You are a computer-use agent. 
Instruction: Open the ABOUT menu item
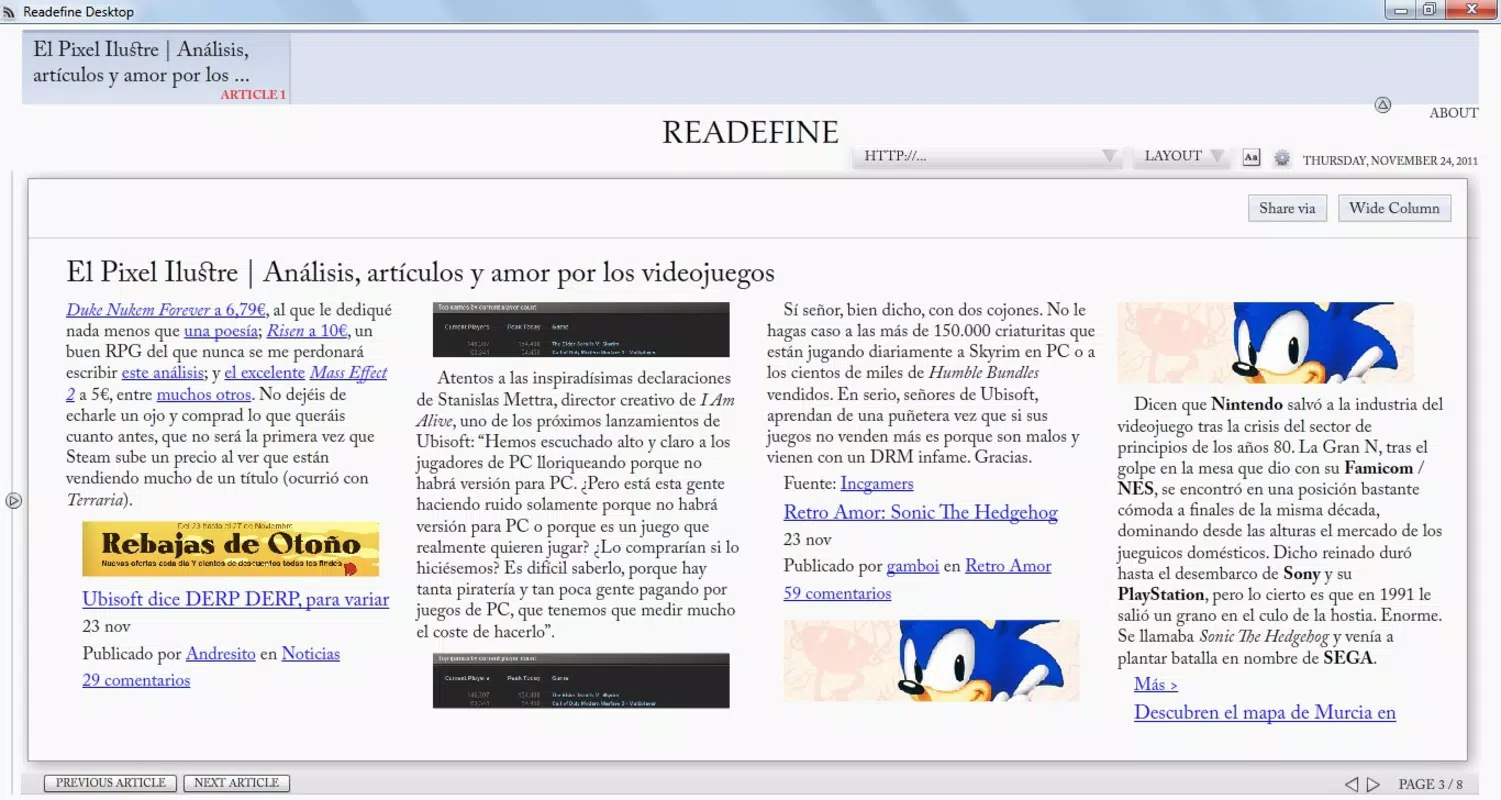pos(1453,113)
